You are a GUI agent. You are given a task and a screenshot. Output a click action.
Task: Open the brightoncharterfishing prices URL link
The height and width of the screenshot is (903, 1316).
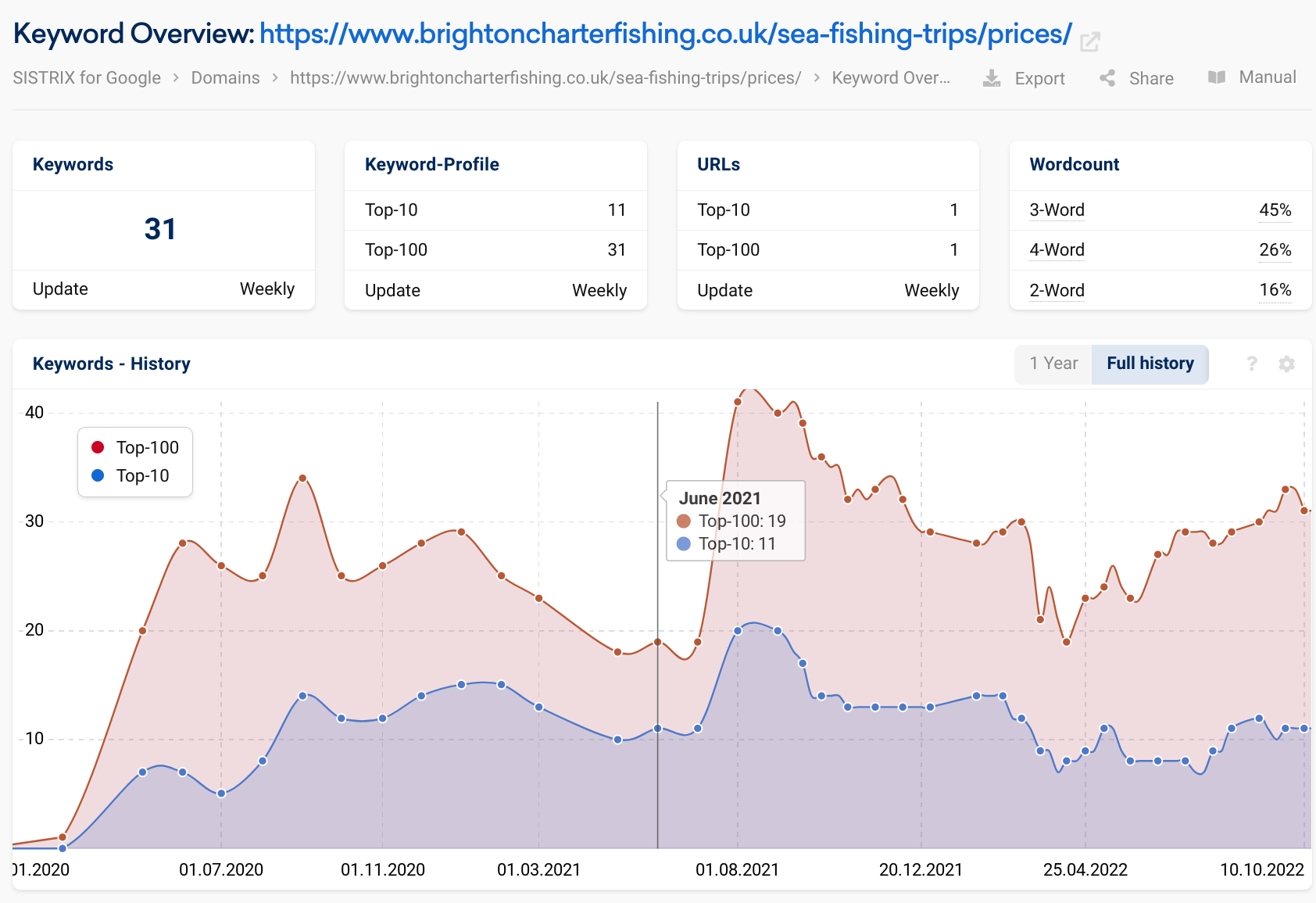(665, 34)
